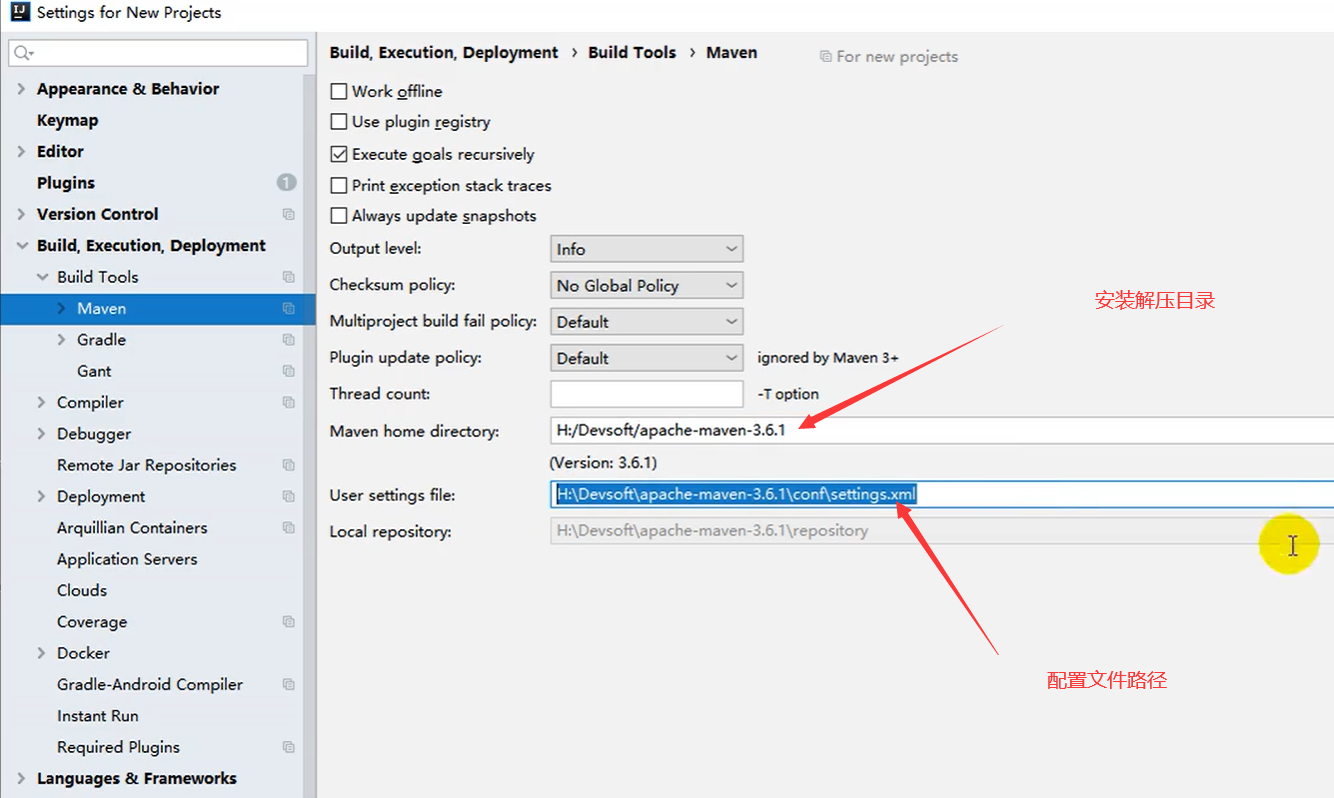Click the project-level icon beside Remote Jar Repositories
Viewport: 1334px width, 798px height.
pos(289,465)
